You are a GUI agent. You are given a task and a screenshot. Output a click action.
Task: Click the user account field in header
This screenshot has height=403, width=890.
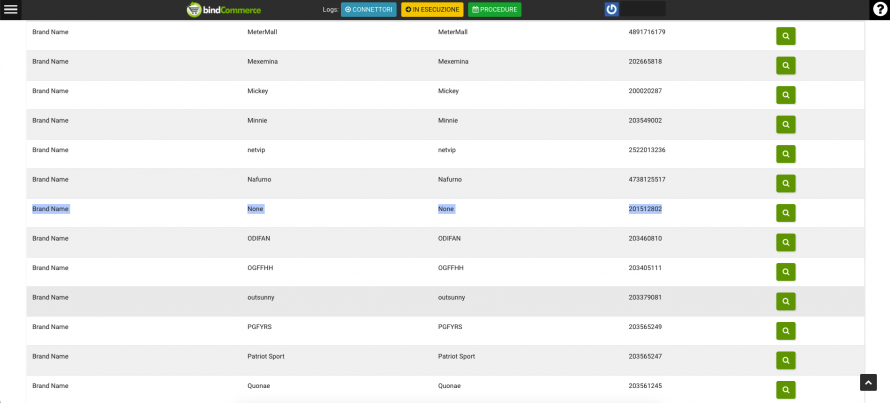click(x=644, y=9)
